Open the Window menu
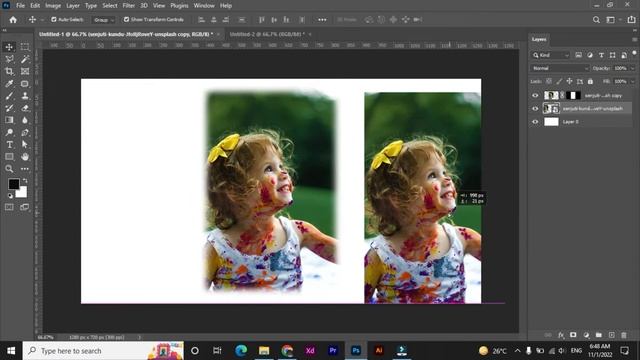Image resolution: width=640 pixels, height=360 pixels. [x=204, y=6]
